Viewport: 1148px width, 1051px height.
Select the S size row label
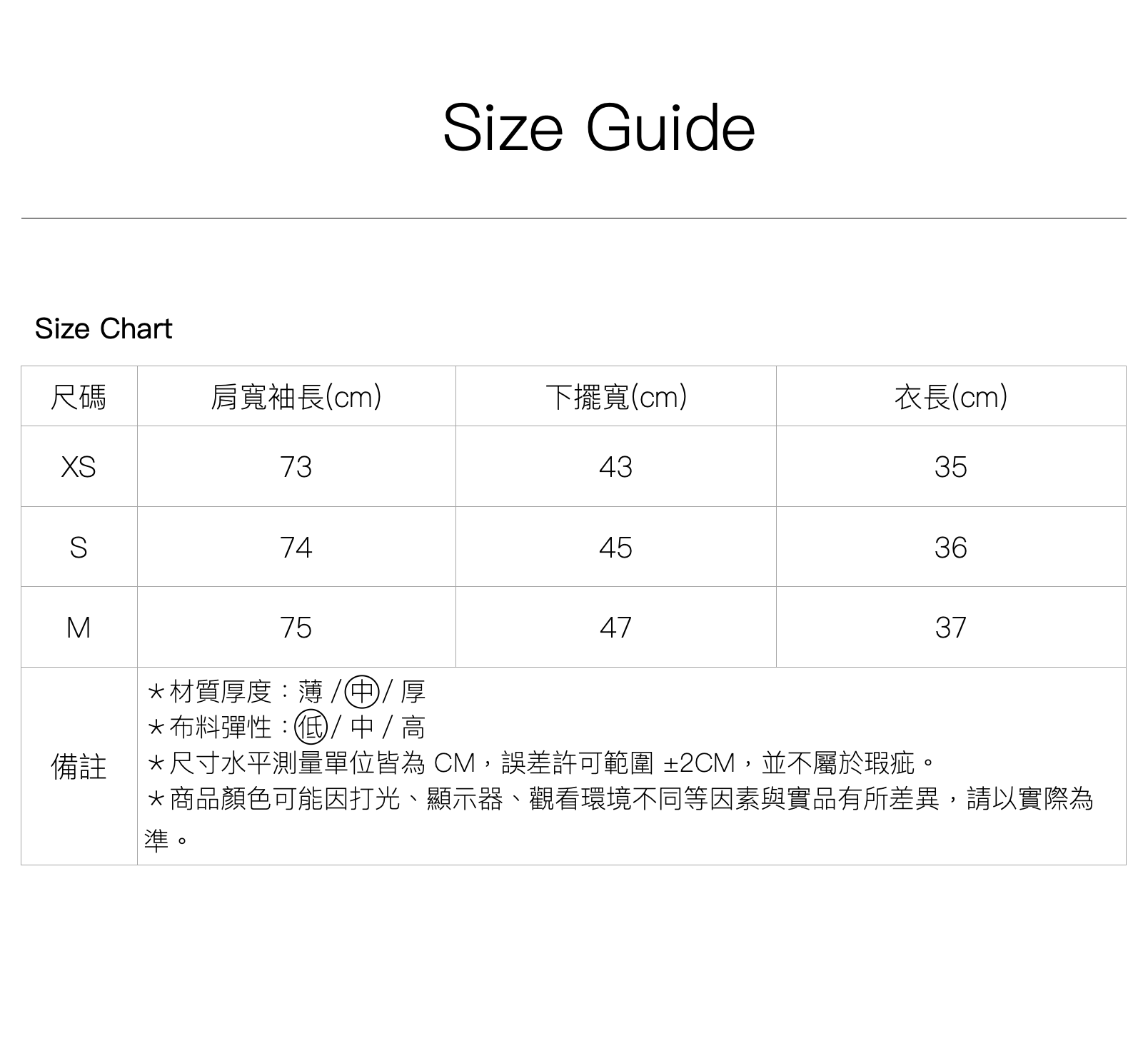click(79, 548)
